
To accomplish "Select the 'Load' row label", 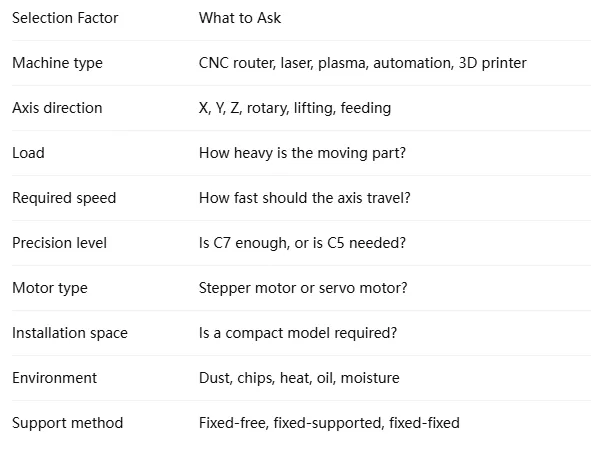I will pyautogui.click(x=28, y=153).
